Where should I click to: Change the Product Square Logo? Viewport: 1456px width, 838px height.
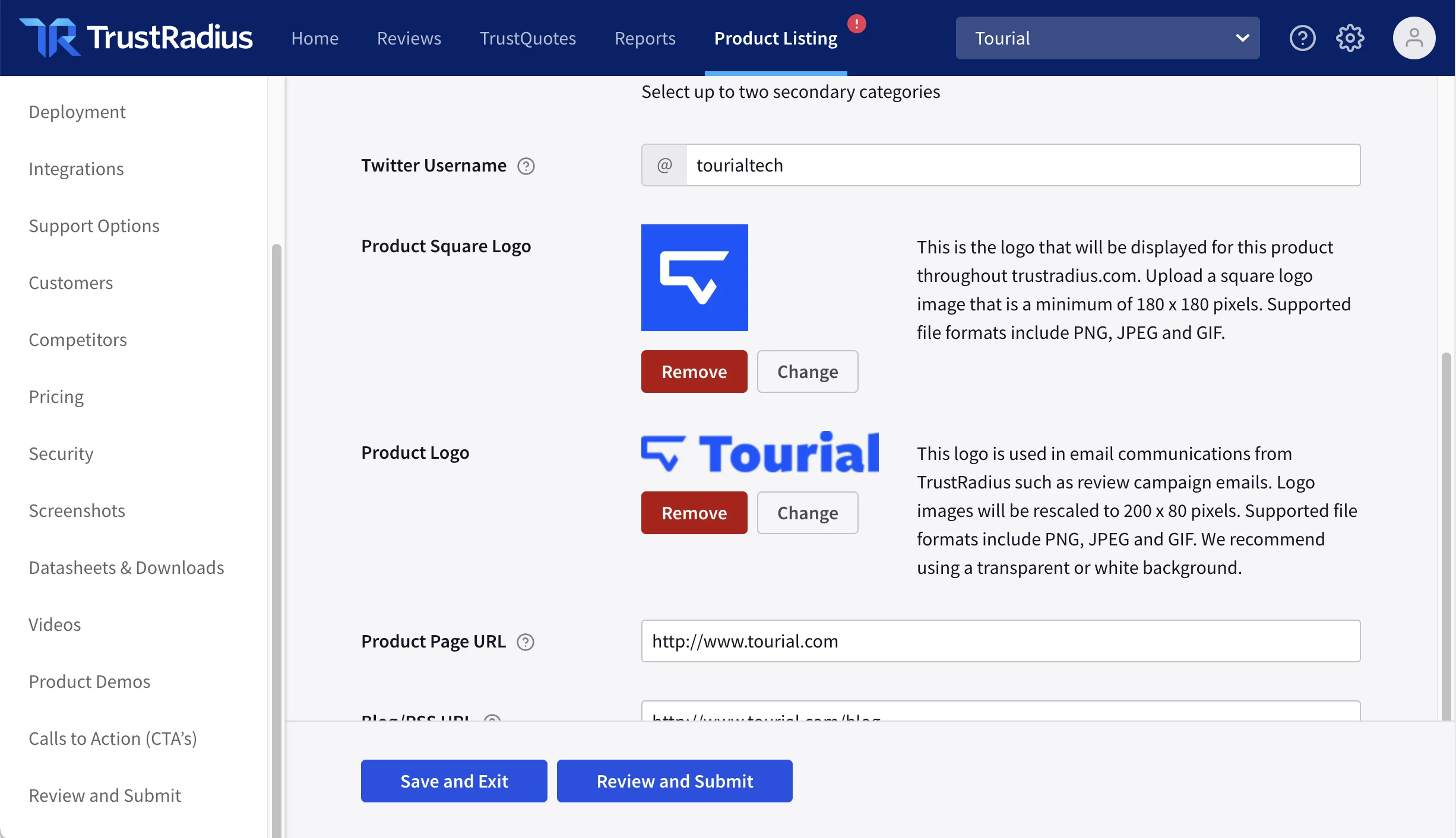point(808,372)
